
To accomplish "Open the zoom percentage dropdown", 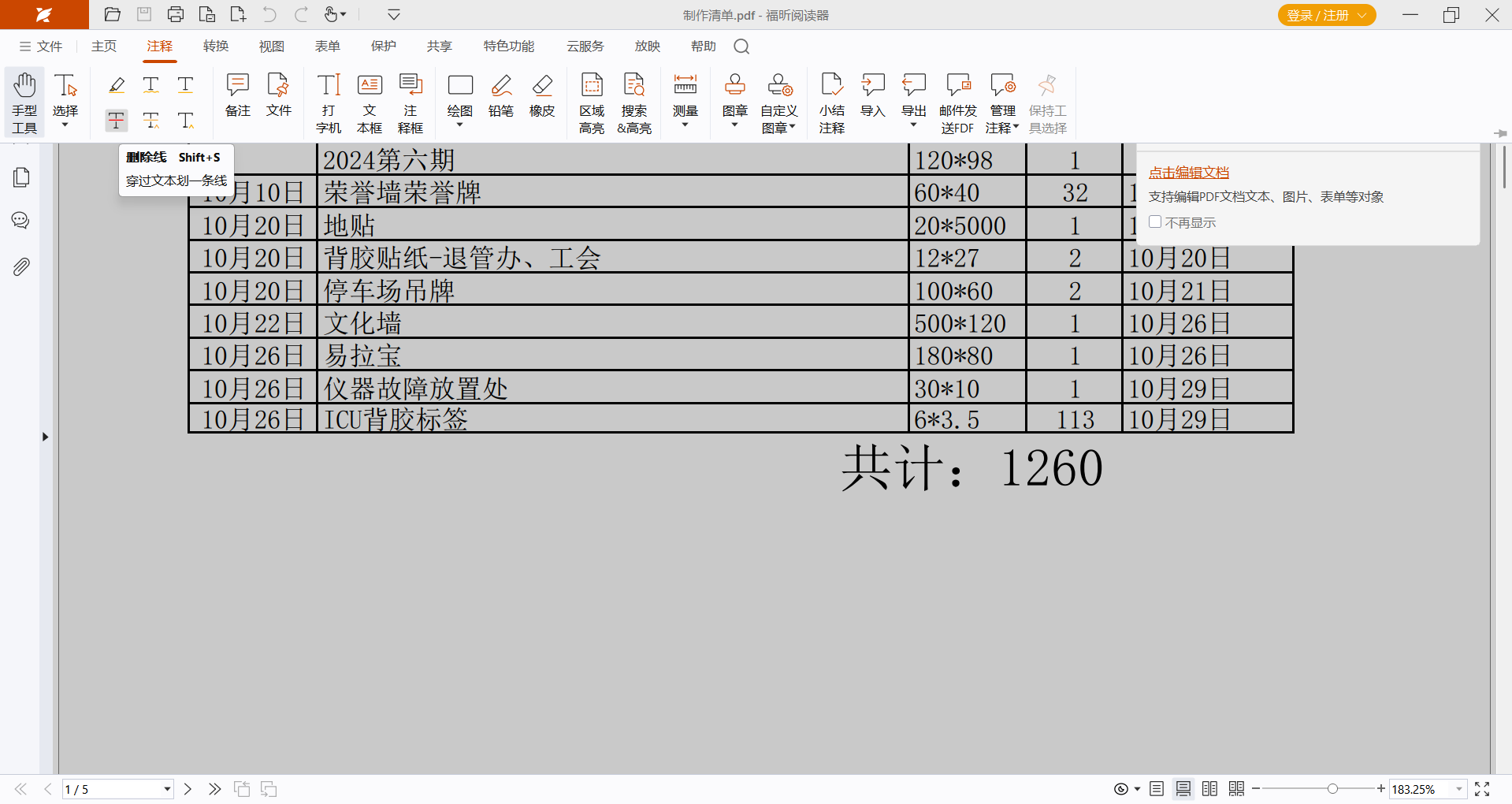I will click(x=1458, y=789).
